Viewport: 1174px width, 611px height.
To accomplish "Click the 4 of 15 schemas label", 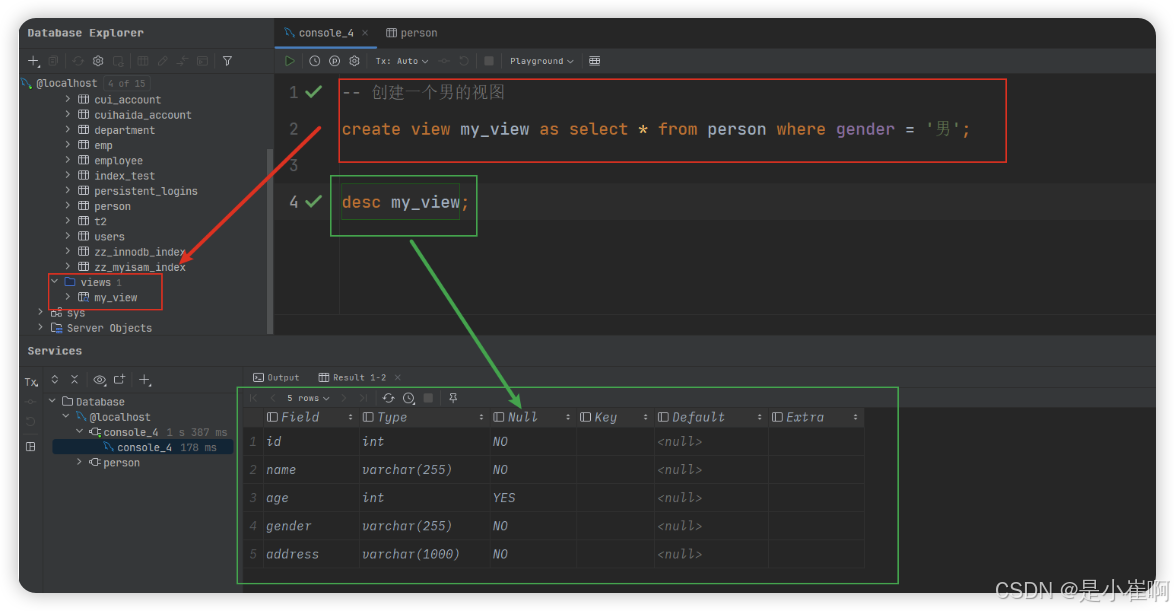I will [126, 83].
